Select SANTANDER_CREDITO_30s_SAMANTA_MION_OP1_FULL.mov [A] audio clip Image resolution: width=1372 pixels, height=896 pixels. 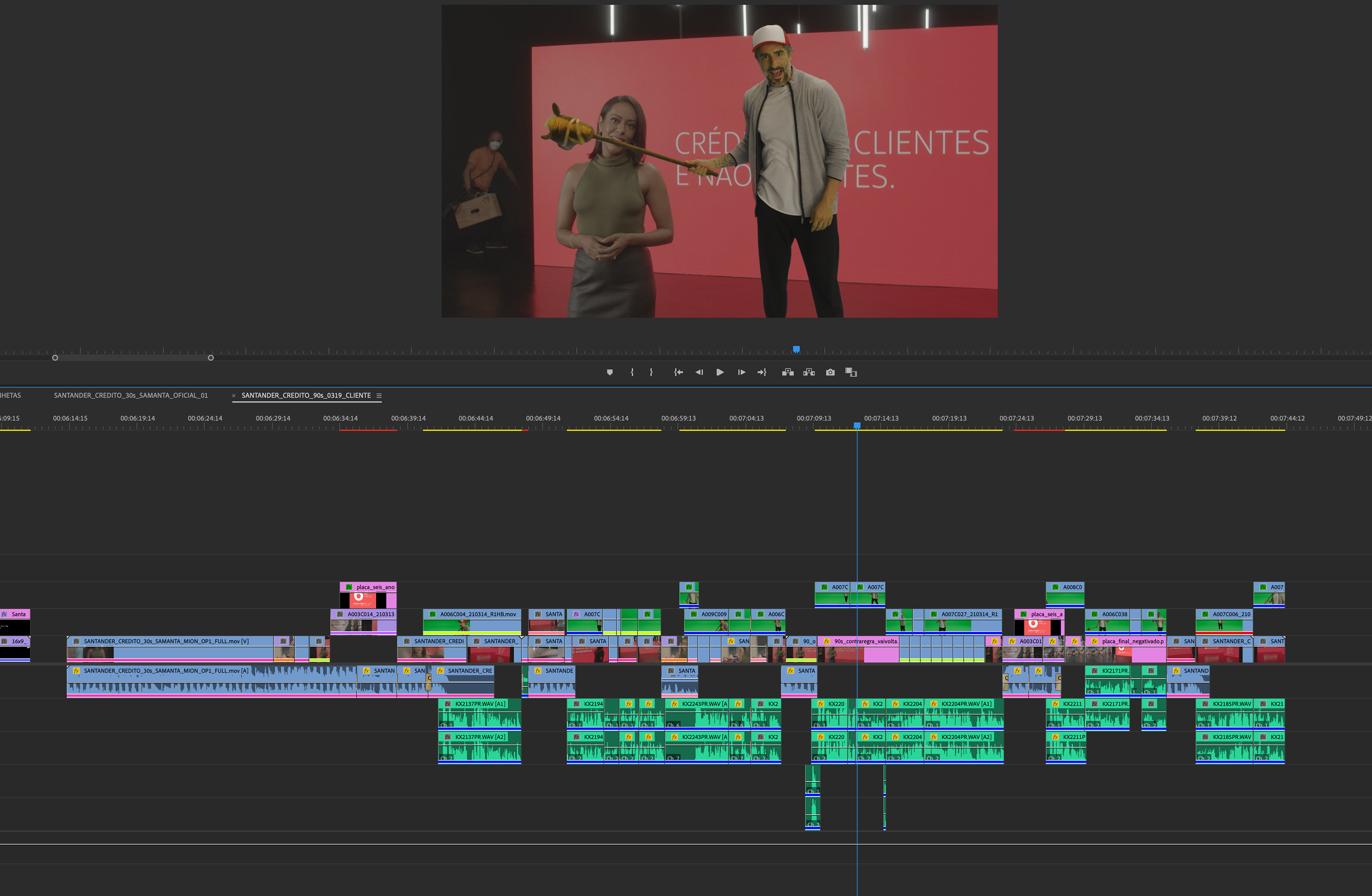(x=212, y=682)
